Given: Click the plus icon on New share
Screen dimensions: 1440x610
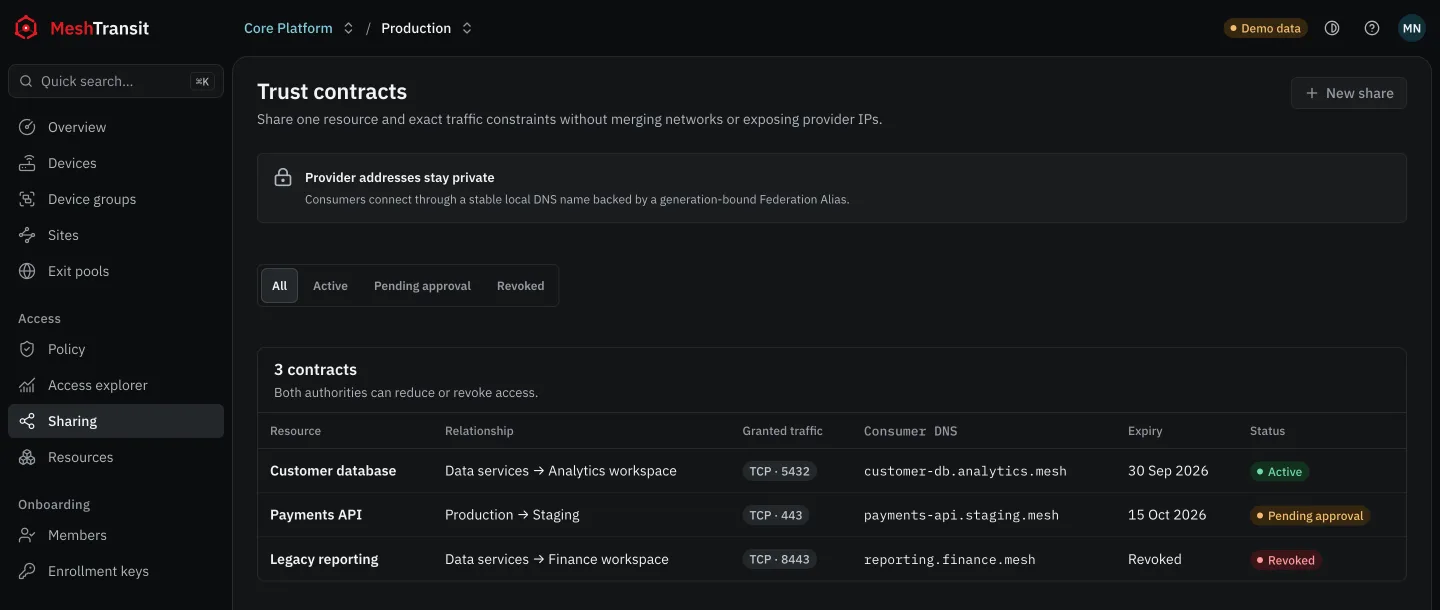Looking at the screenshot, I should pyautogui.click(x=1312, y=93).
